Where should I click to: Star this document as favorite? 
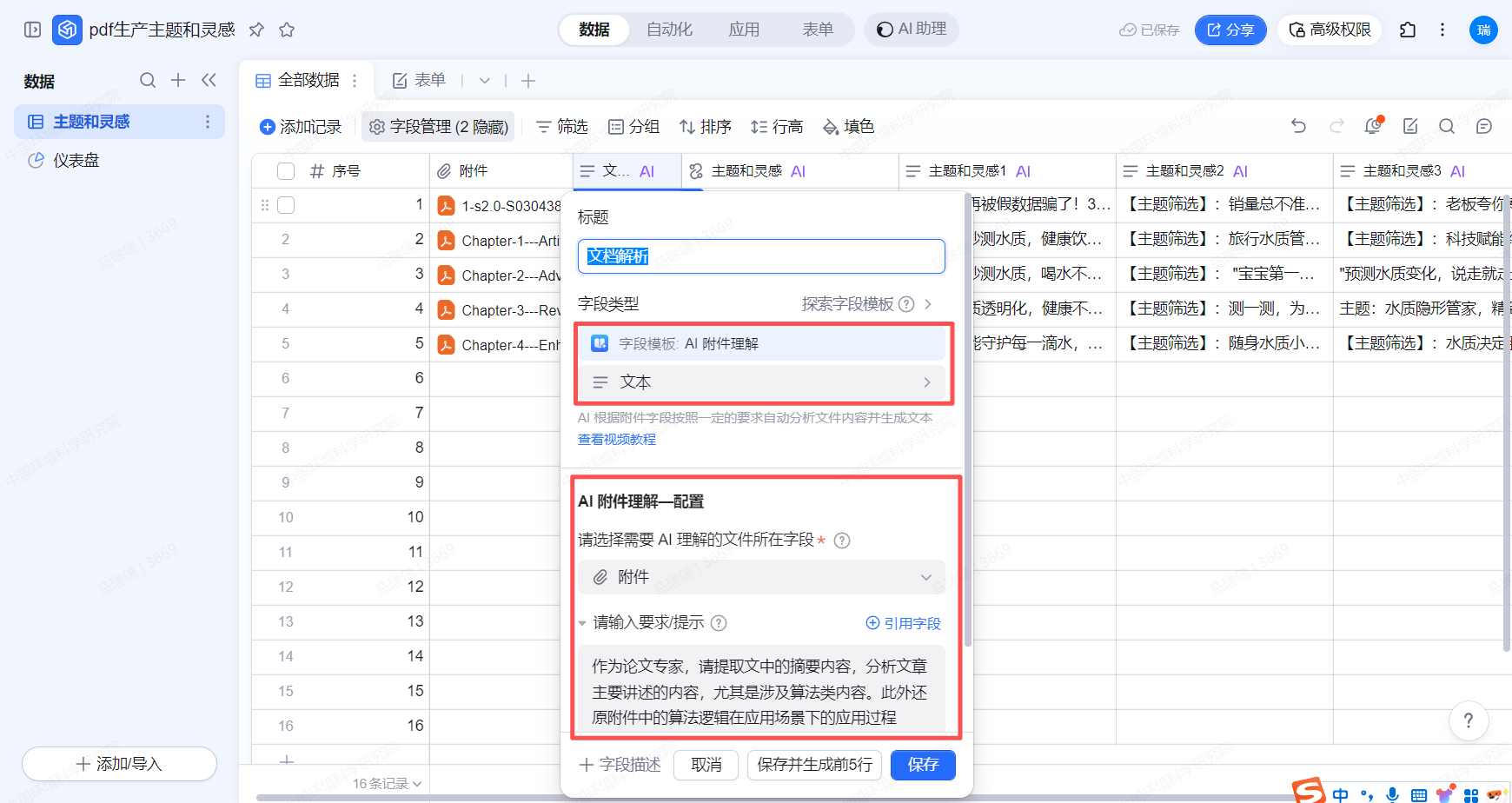(x=287, y=30)
